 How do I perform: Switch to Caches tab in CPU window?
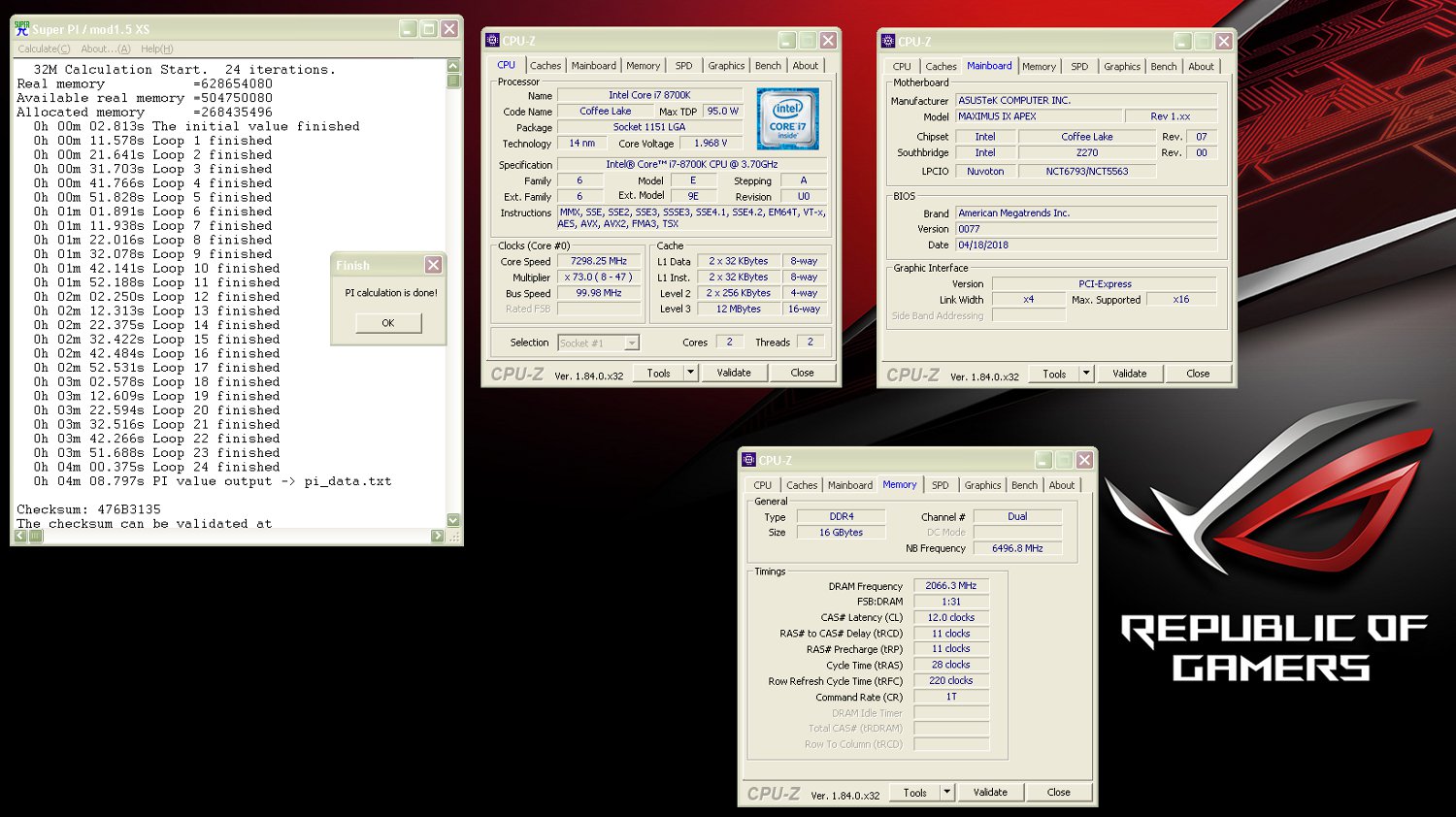click(546, 66)
